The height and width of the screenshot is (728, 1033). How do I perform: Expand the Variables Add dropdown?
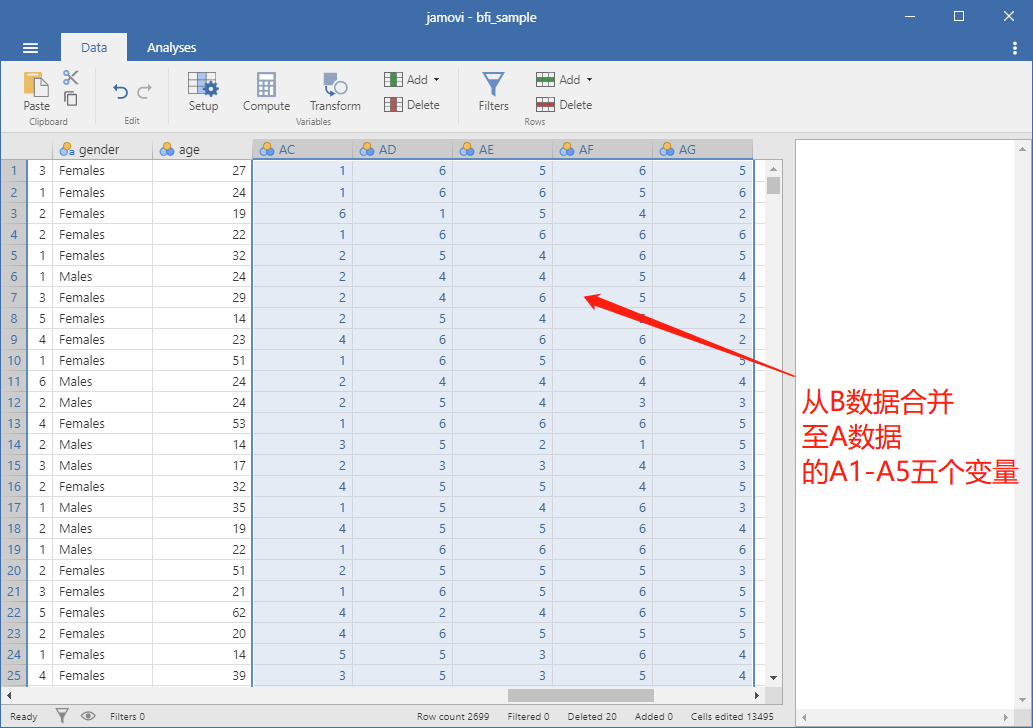[x=412, y=80]
